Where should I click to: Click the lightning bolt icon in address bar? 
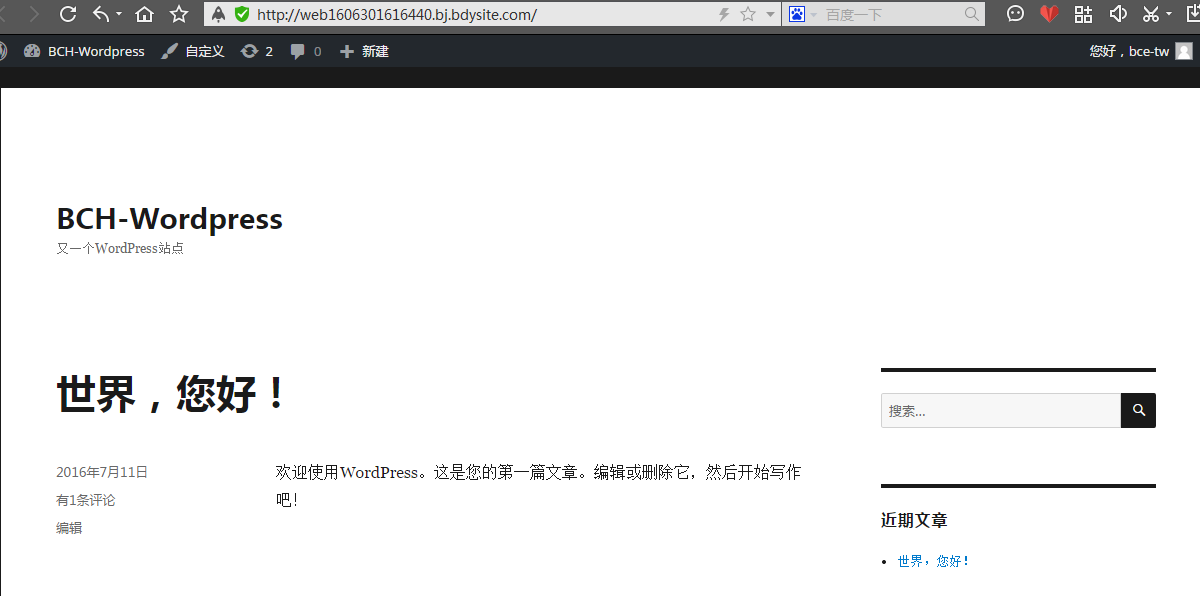pos(724,14)
